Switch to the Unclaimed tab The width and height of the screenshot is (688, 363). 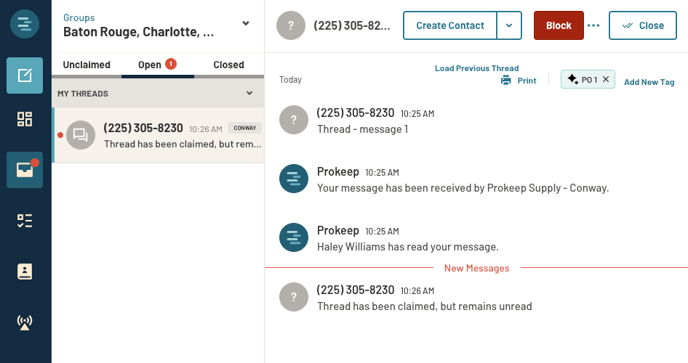click(86, 65)
